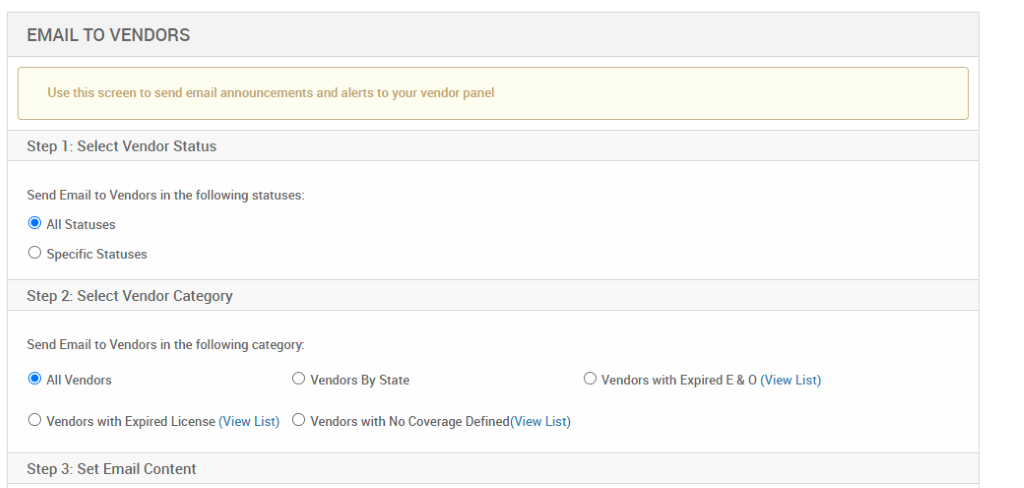1024x488 pixels.
Task: Select Vendors with Expired License option
Action: coord(35,420)
